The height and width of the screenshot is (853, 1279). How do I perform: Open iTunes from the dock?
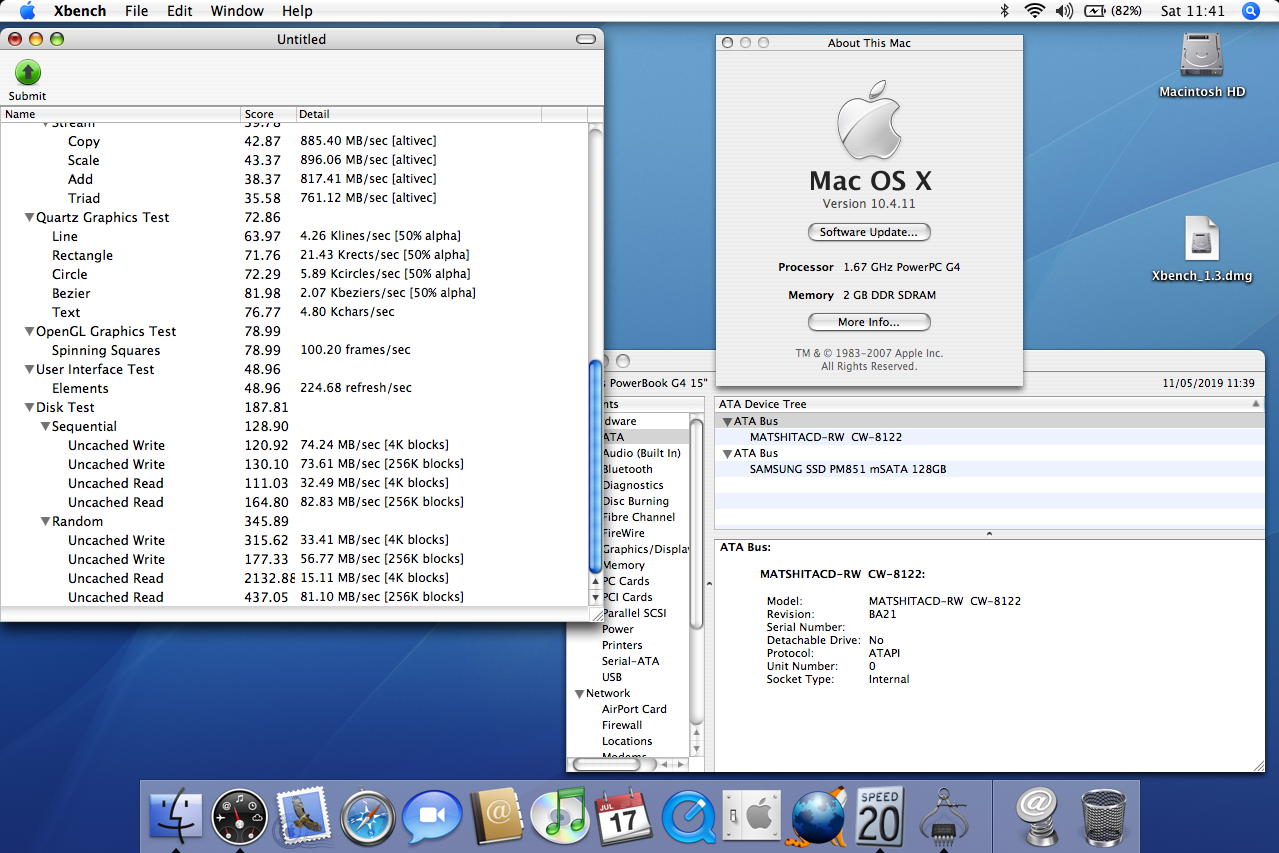559,816
